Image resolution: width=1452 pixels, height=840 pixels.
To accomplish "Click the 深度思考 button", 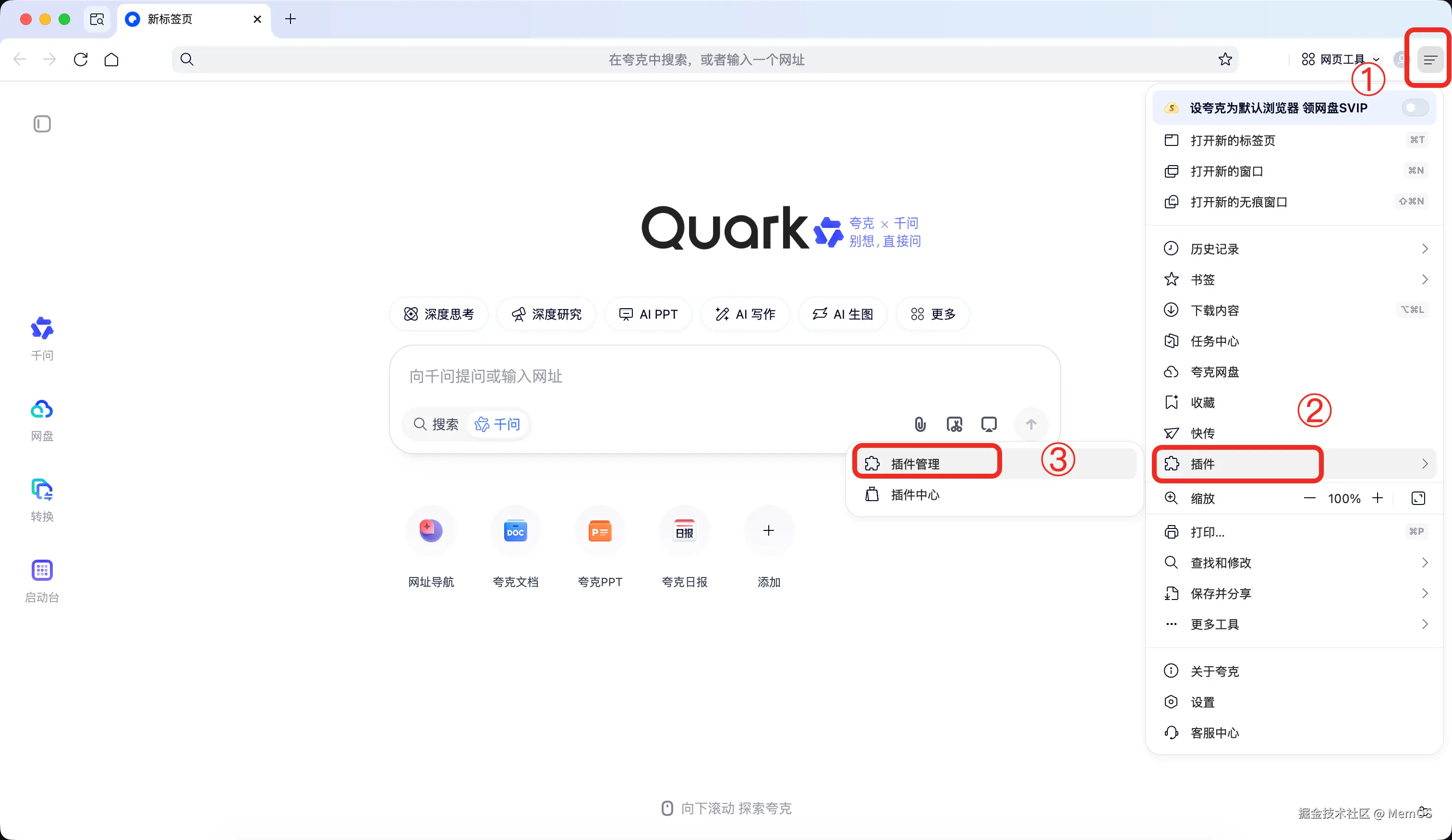I will pyautogui.click(x=439, y=314).
